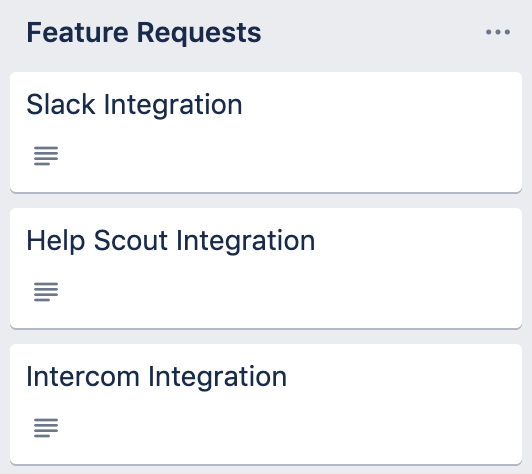Screen dimensions: 532x474
Task: Click the three-dot ellipsis beside Feature Requests
Action: pyautogui.click(x=497, y=32)
